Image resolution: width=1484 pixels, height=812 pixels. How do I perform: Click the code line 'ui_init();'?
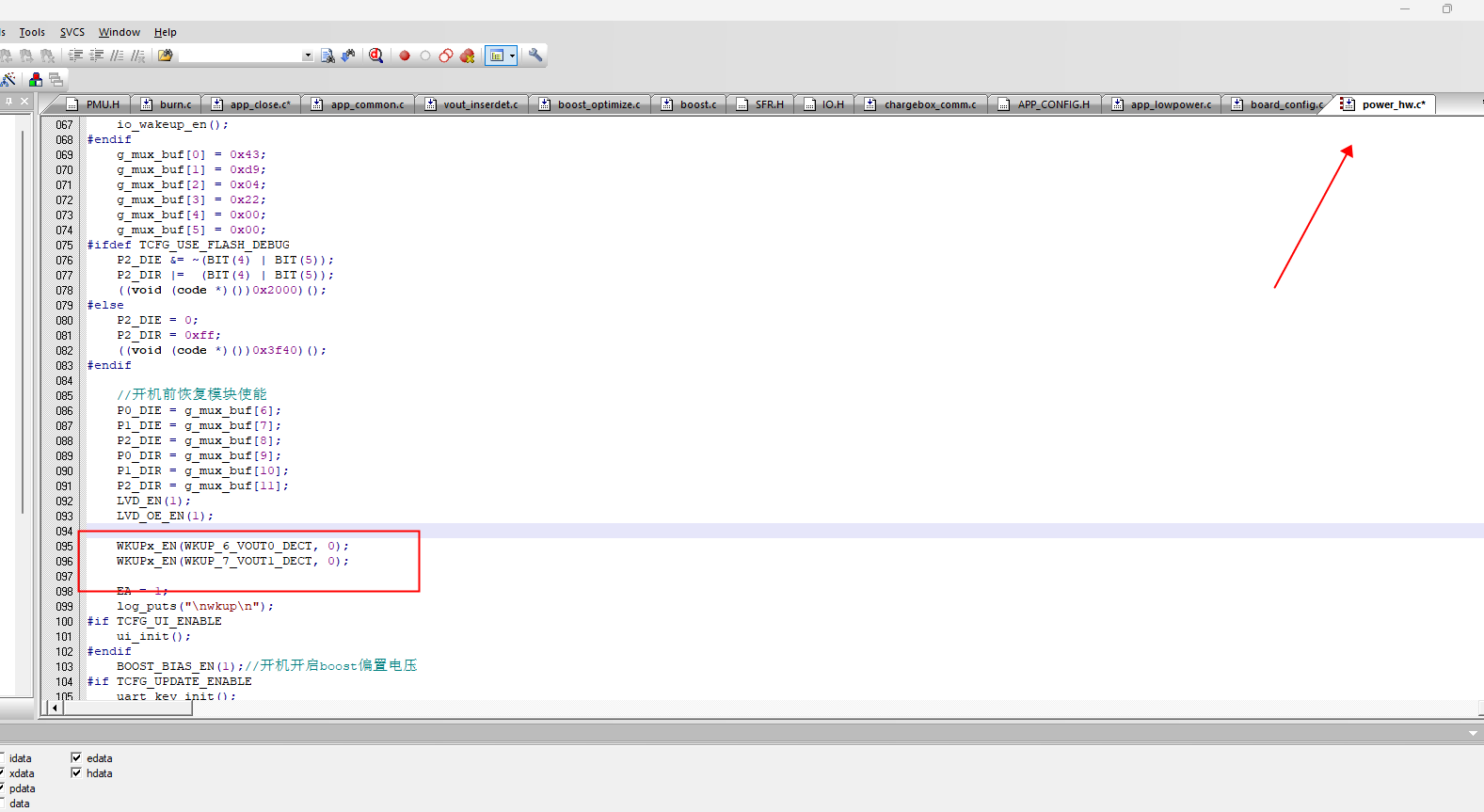(153, 636)
